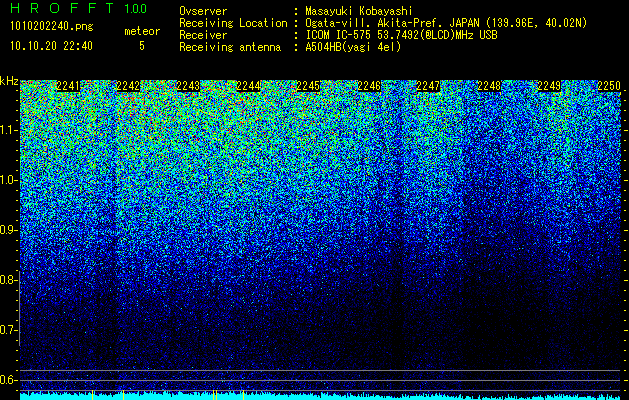Click the 2249 time label
The height and width of the screenshot is (400, 629).
(x=549, y=86)
